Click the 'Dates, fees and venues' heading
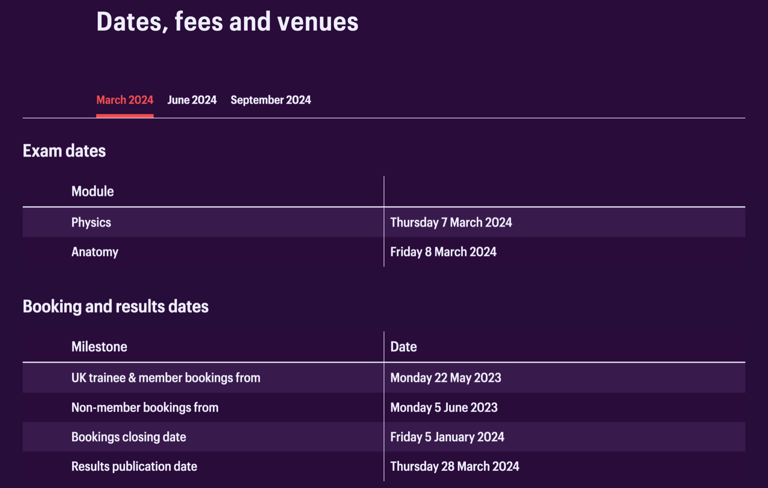This screenshot has width=768, height=488. [x=227, y=21]
